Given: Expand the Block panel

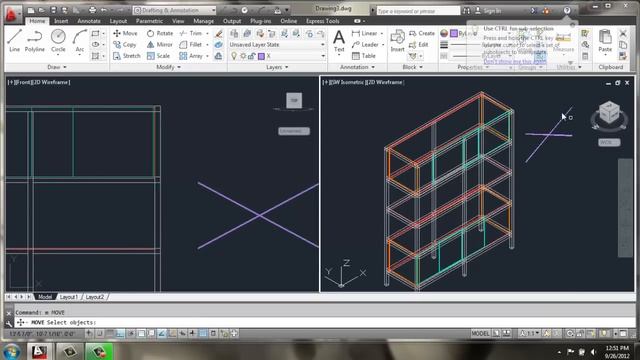Looking at the screenshot, I should coord(413,67).
